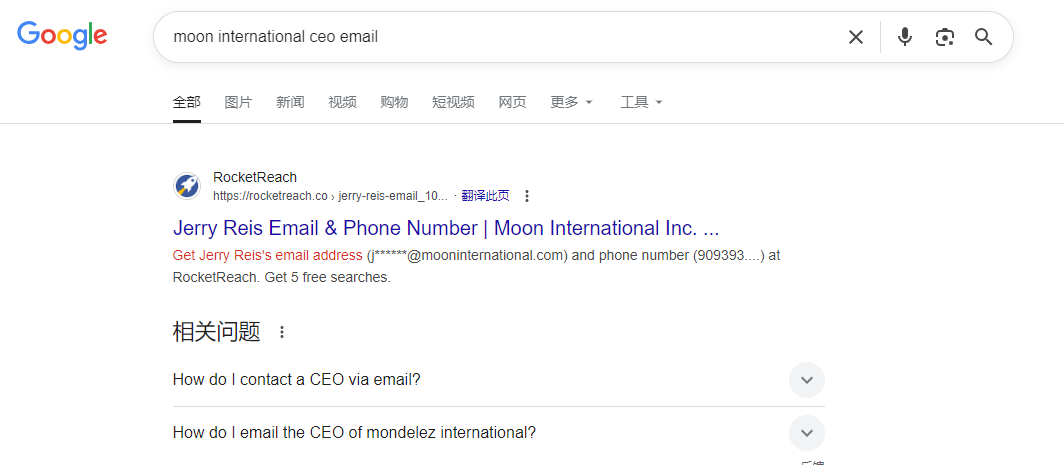Open the Google logo homepage
Viewport: 1064px width, 465px height.
62,35
